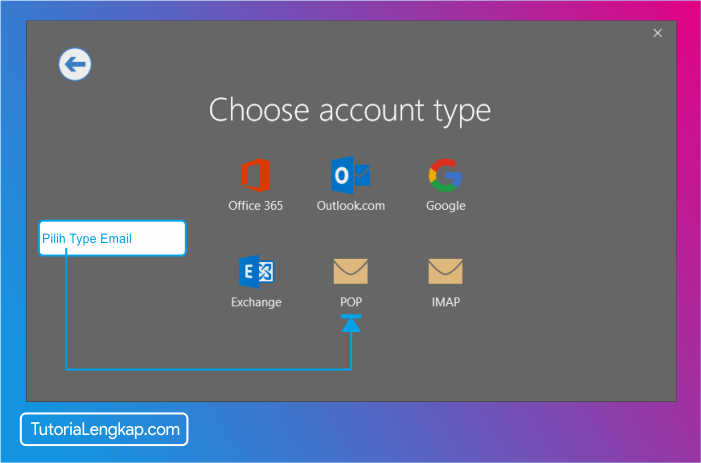
Task: Select the Exchange account icon
Action: click(256, 271)
